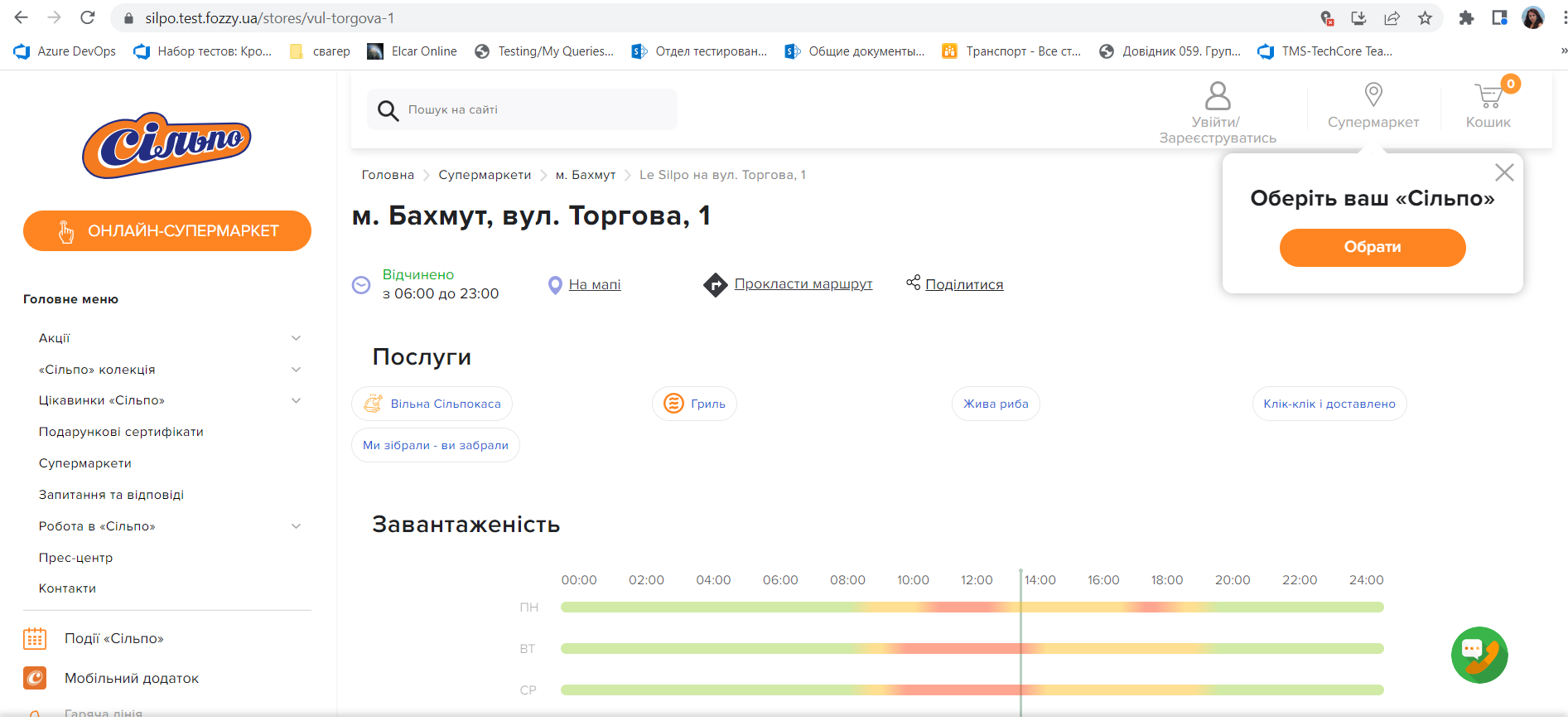Close the Оберіть ваш Сільпо popup
This screenshot has height=726, width=1568.
point(1504,172)
